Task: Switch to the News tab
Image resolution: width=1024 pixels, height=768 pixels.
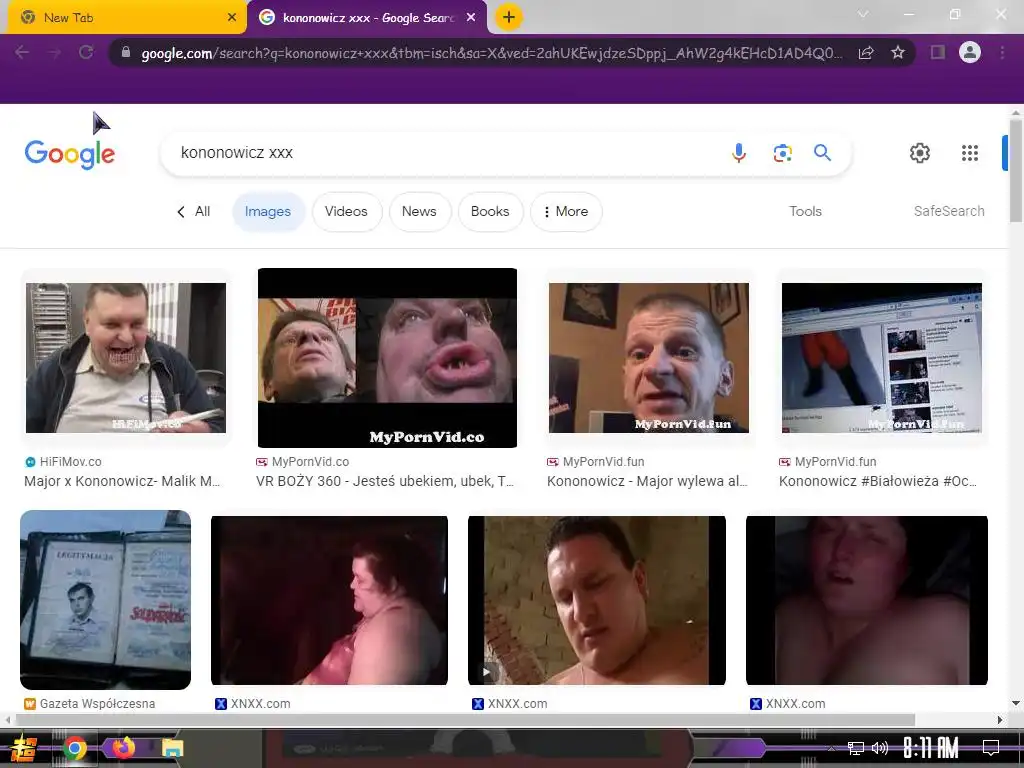Action: click(x=419, y=212)
